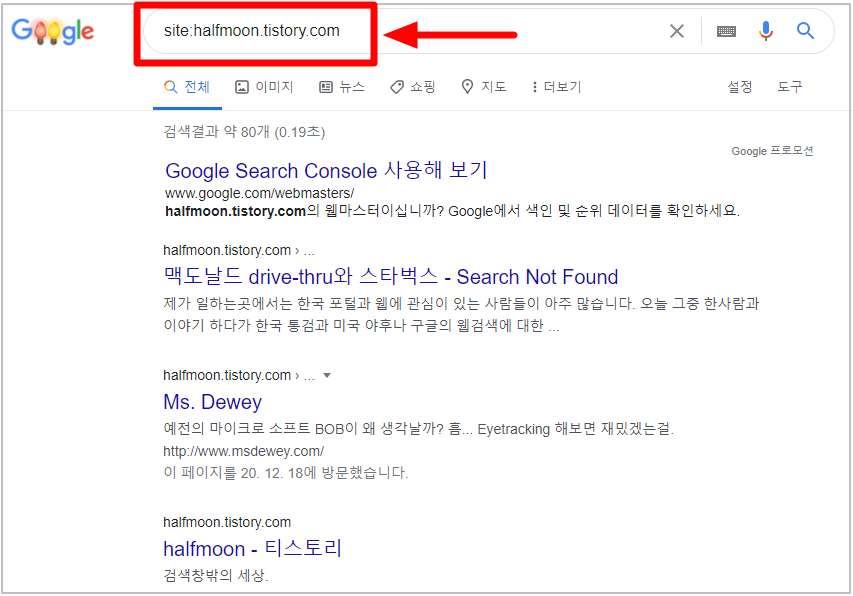
Task: Click the blue magnifier search button
Action: click(805, 31)
